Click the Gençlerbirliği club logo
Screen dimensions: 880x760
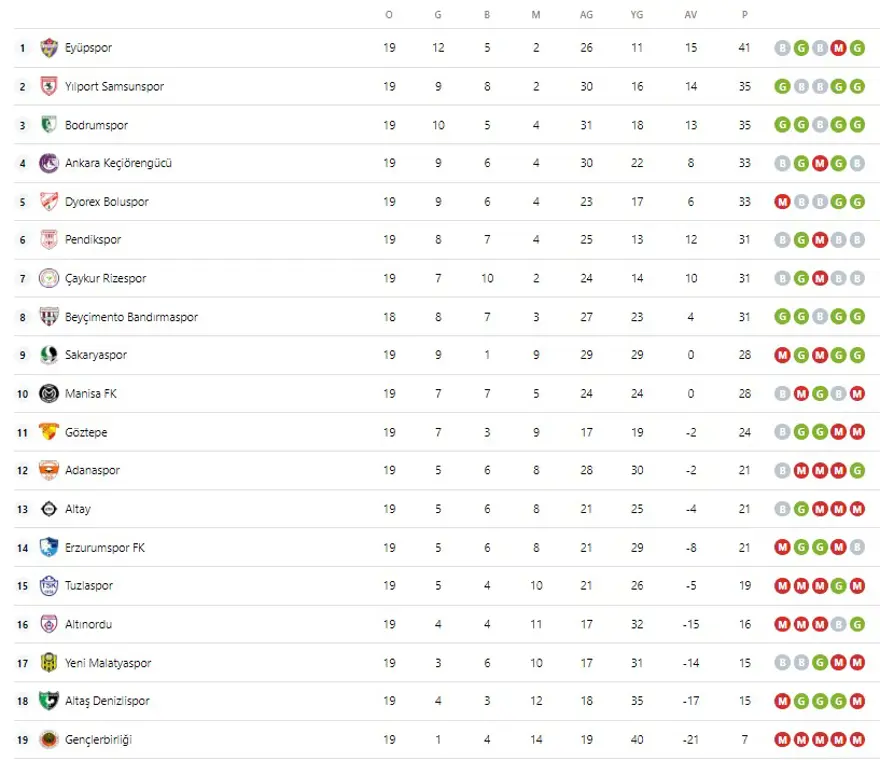coord(49,740)
